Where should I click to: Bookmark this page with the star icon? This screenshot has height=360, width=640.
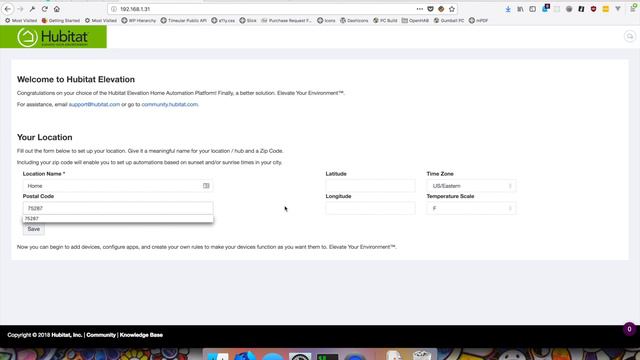click(x=452, y=9)
